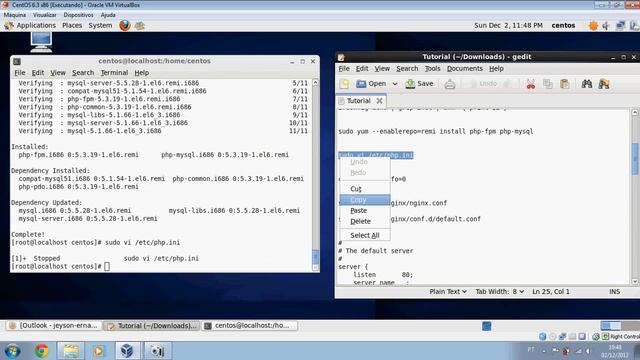640x360 pixels.
Task: Open VirtualBox Máquina menu
Action: tap(15, 15)
